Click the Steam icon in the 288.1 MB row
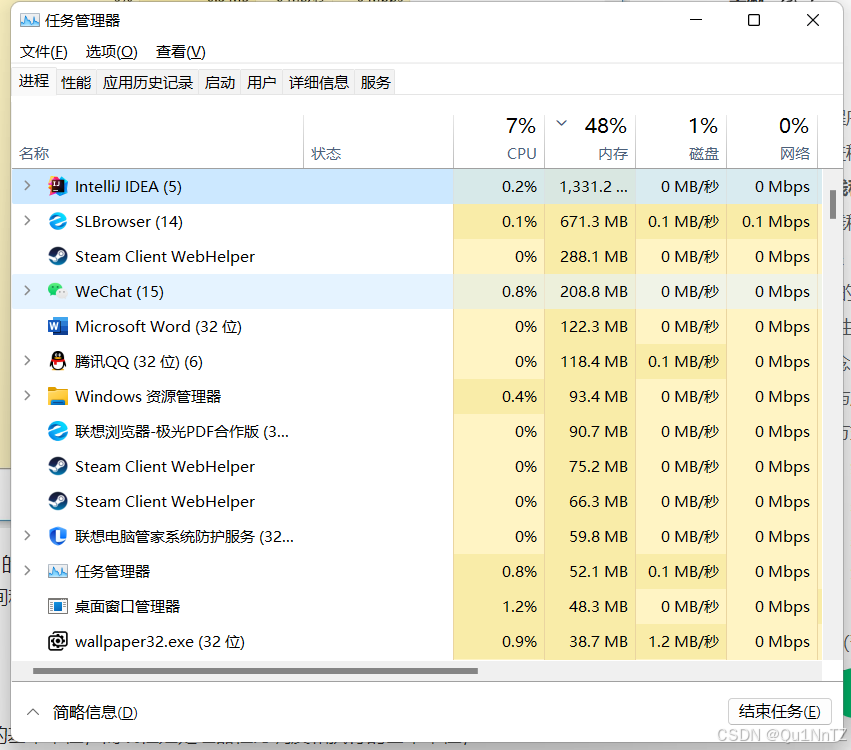 click(x=58, y=256)
